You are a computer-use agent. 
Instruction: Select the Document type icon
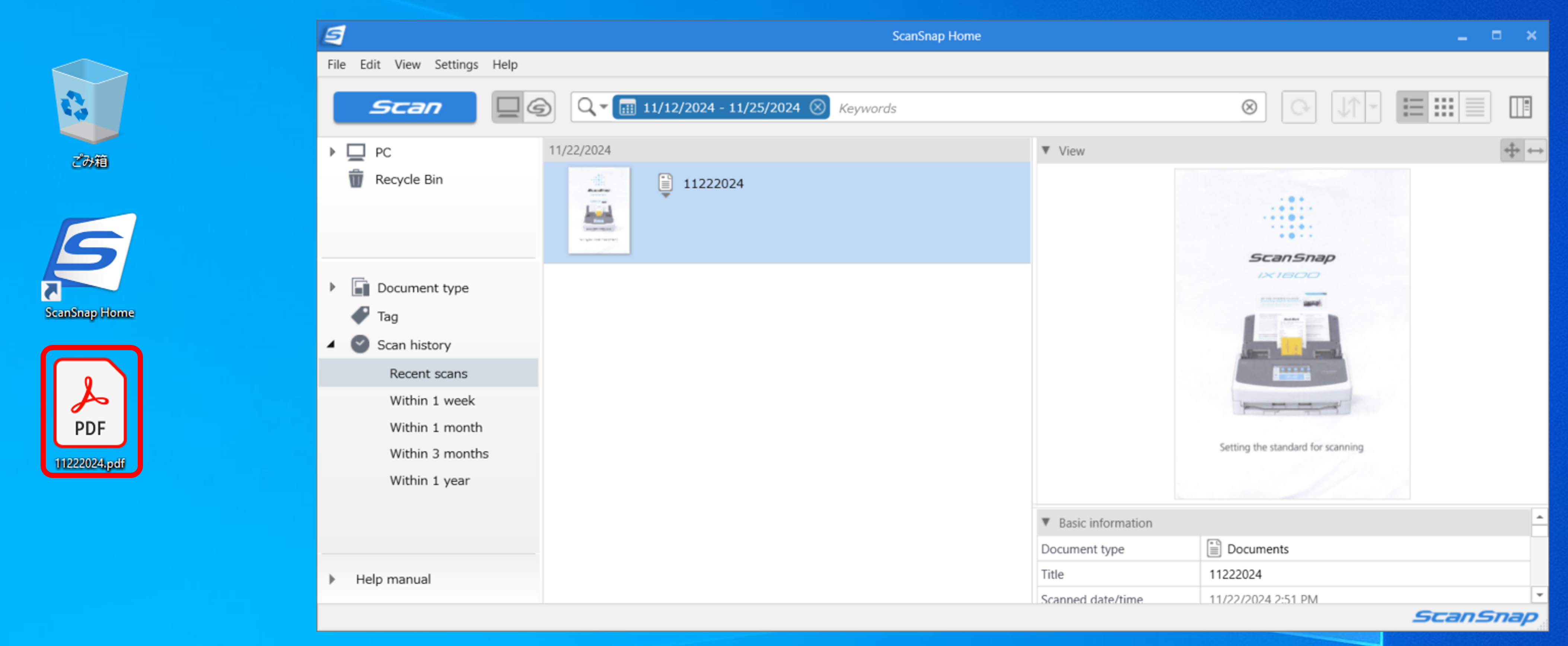pos(360,287)
